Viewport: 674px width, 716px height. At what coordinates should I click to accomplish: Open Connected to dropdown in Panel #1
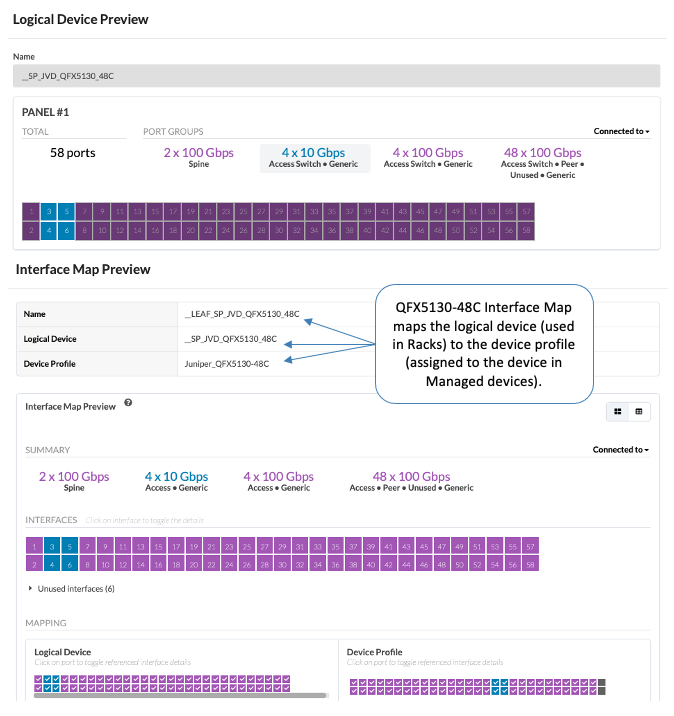[x=621, y=131]
